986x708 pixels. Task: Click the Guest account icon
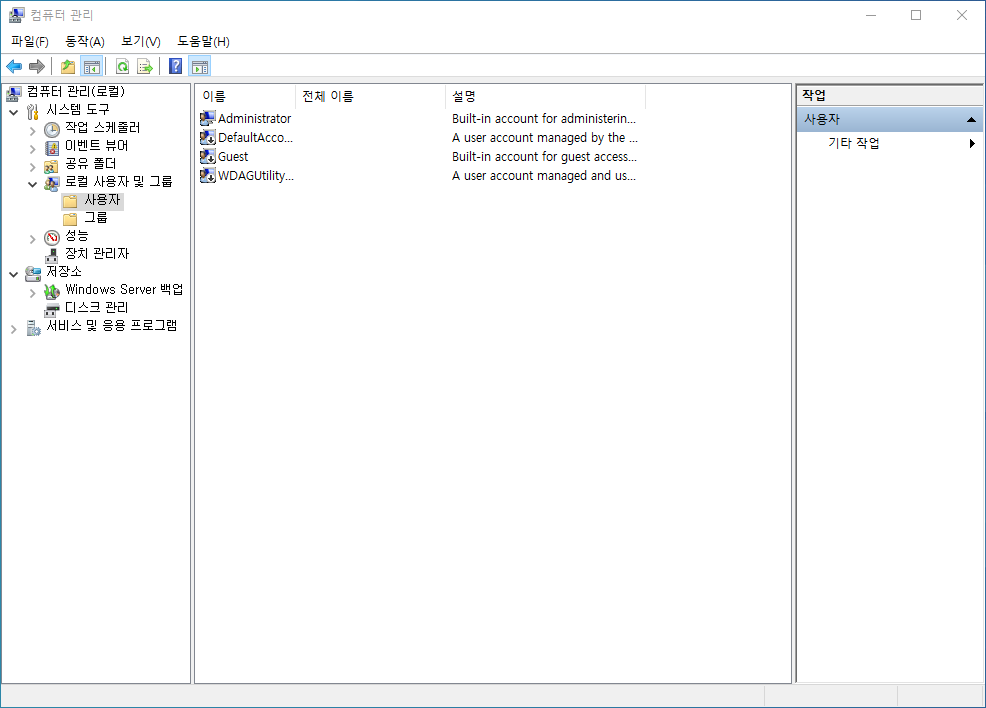click(x=208, y=156)
